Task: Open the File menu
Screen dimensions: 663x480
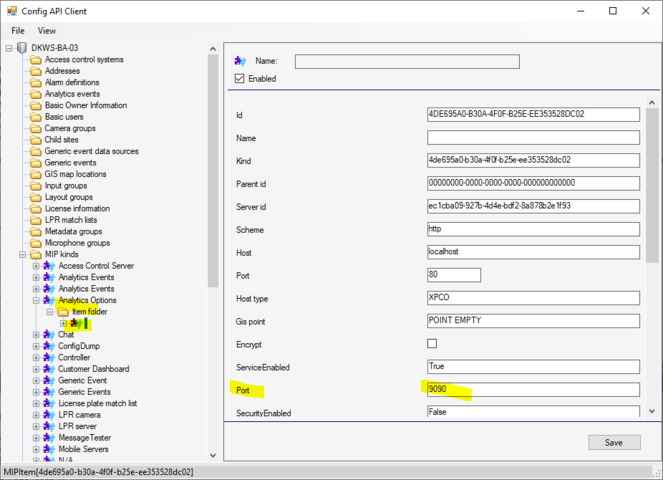Action: [18, 31]
